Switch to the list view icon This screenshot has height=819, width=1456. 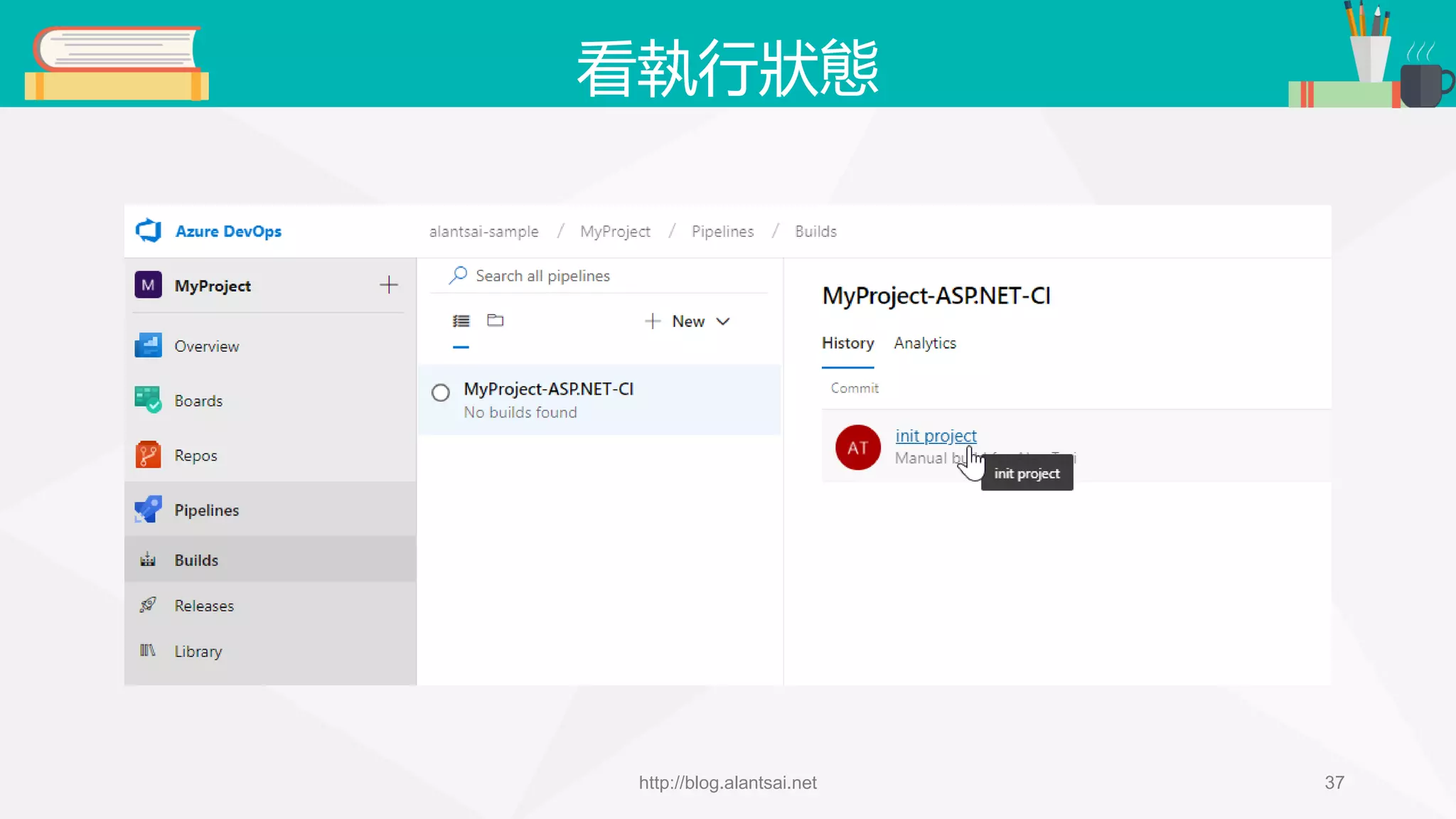pos(461,321)
